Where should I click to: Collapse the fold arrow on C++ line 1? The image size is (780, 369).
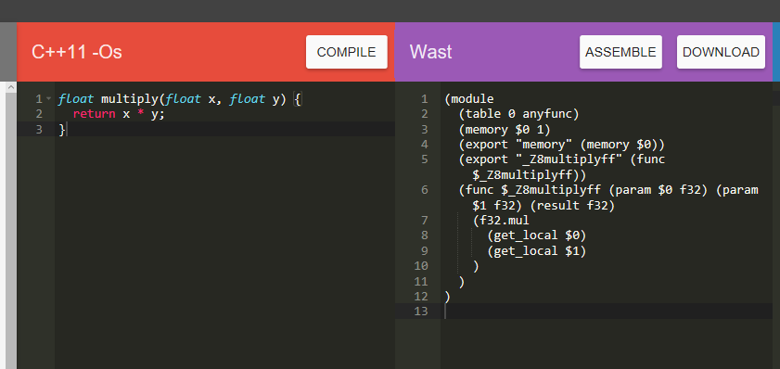48,99
